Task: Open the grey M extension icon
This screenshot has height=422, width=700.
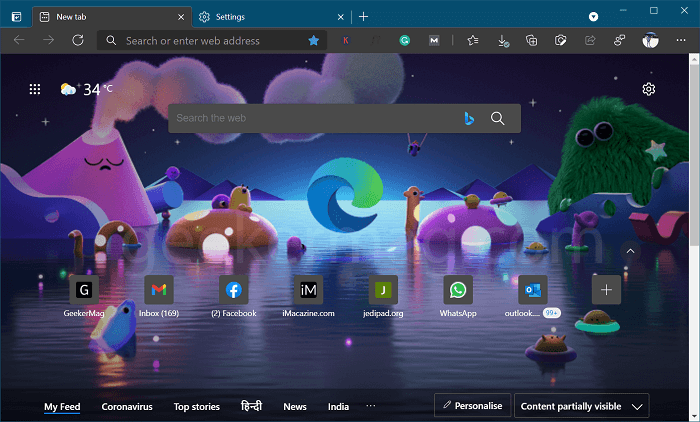Action: click(x=434, y=41)
